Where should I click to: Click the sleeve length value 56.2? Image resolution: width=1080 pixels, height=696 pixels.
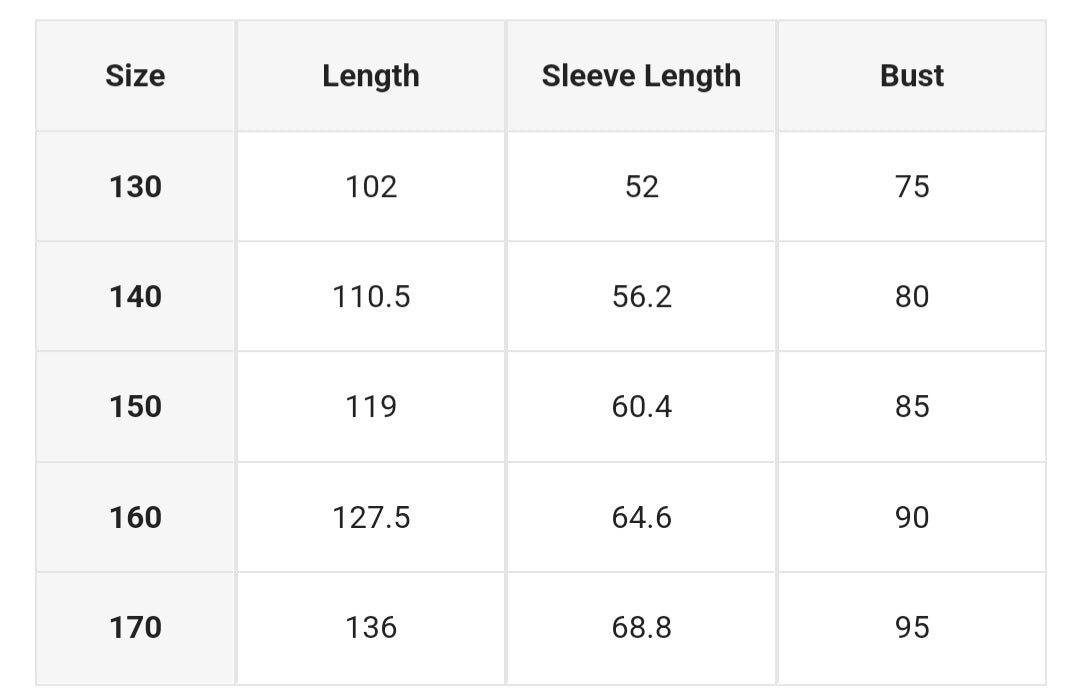[641, 297]
